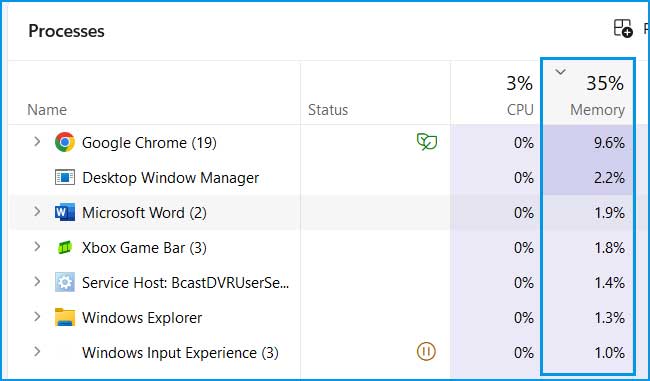Expand the Google Chrome (19) process group
The height and width of the screenshot is (381, 650).
(x=37, y=142)
